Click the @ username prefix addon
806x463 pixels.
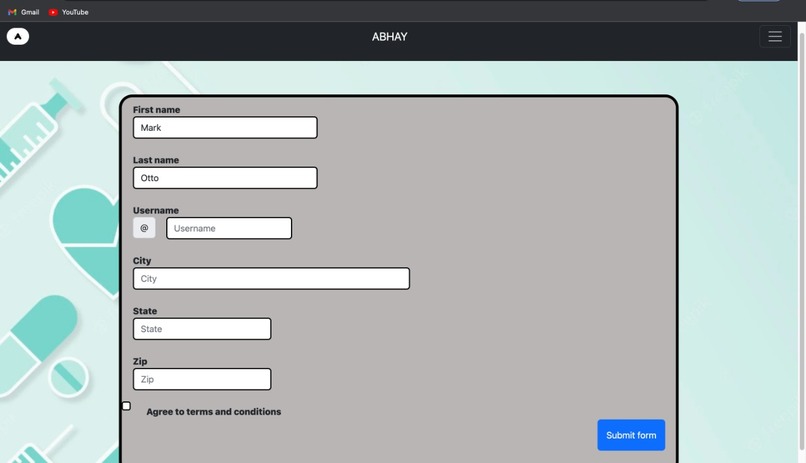coord(144,228)
